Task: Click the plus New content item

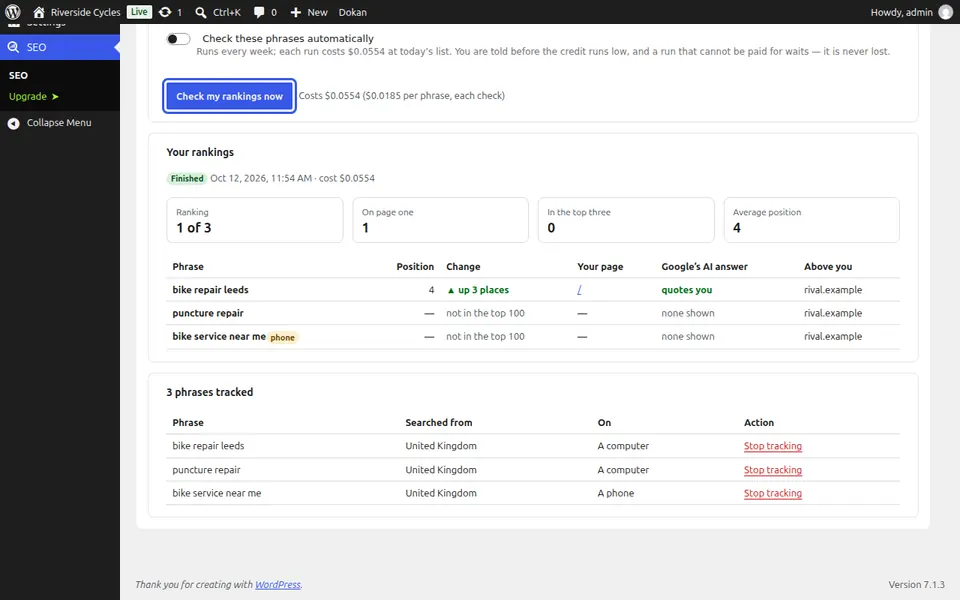Action: (x=309, y=12)
